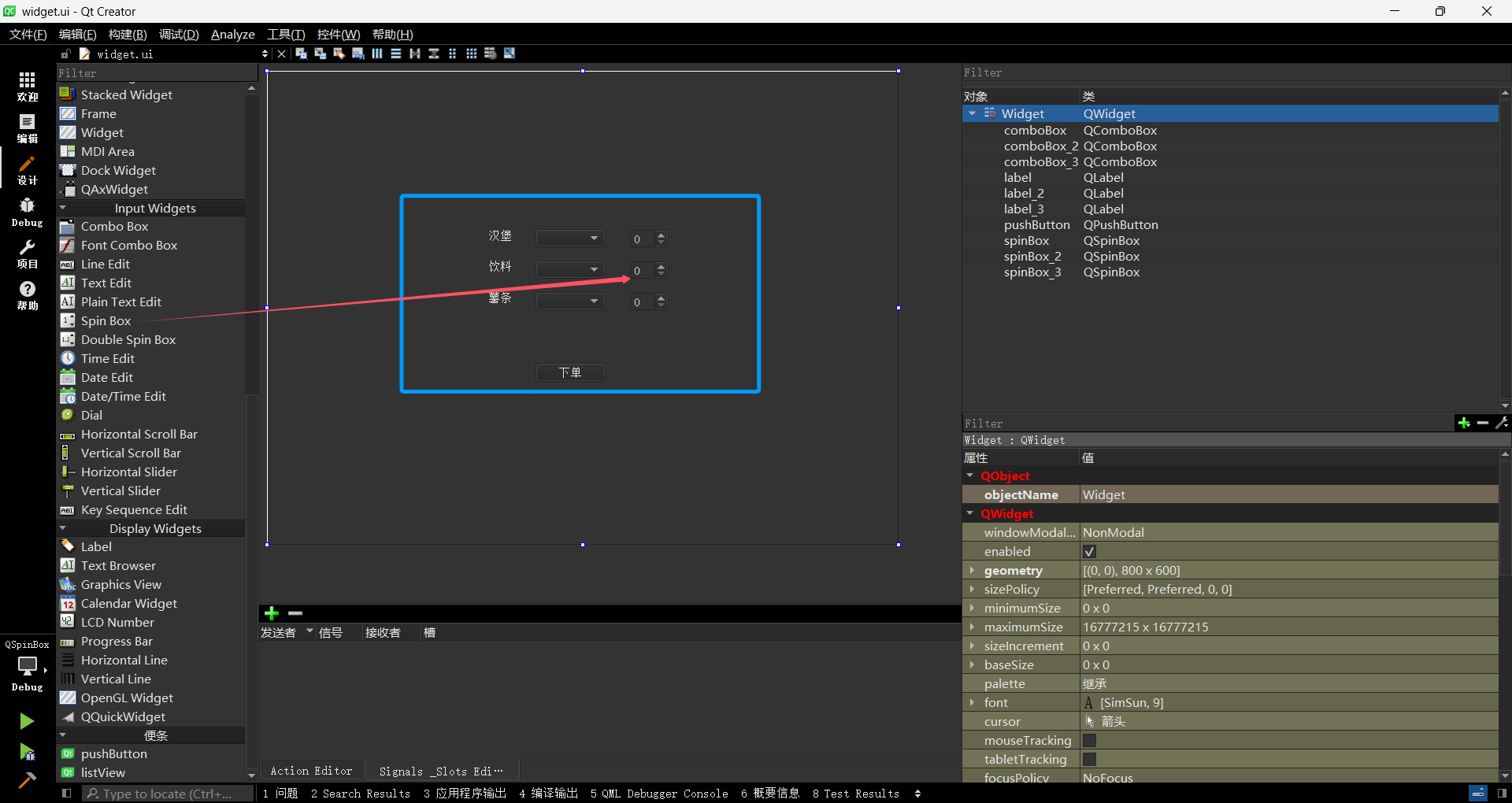Open the kit selector monitor icon
This screenshot has width=1512, height=803.
point(28,667)
